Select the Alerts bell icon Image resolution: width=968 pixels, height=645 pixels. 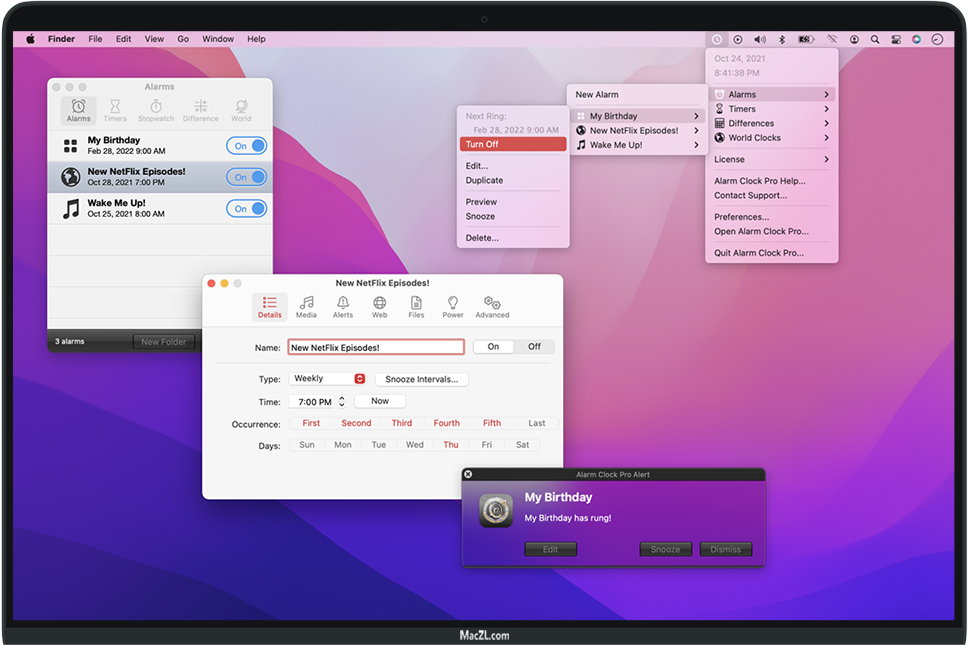point(343,306)
